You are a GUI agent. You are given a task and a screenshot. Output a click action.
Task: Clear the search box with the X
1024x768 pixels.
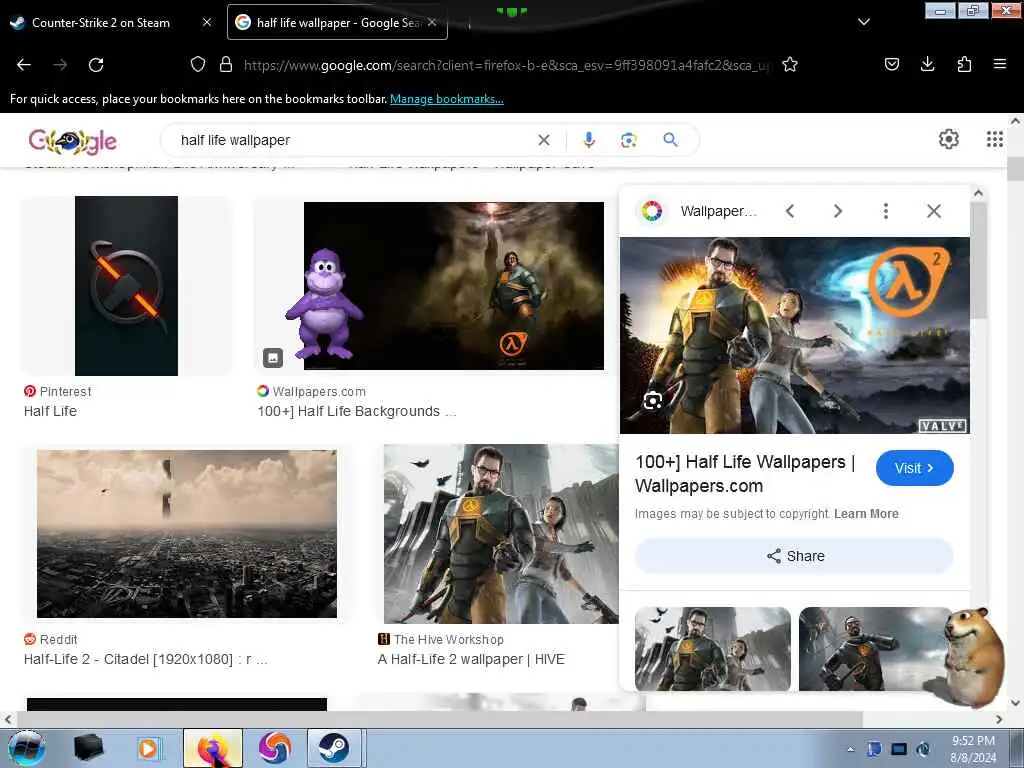point(543,140)
